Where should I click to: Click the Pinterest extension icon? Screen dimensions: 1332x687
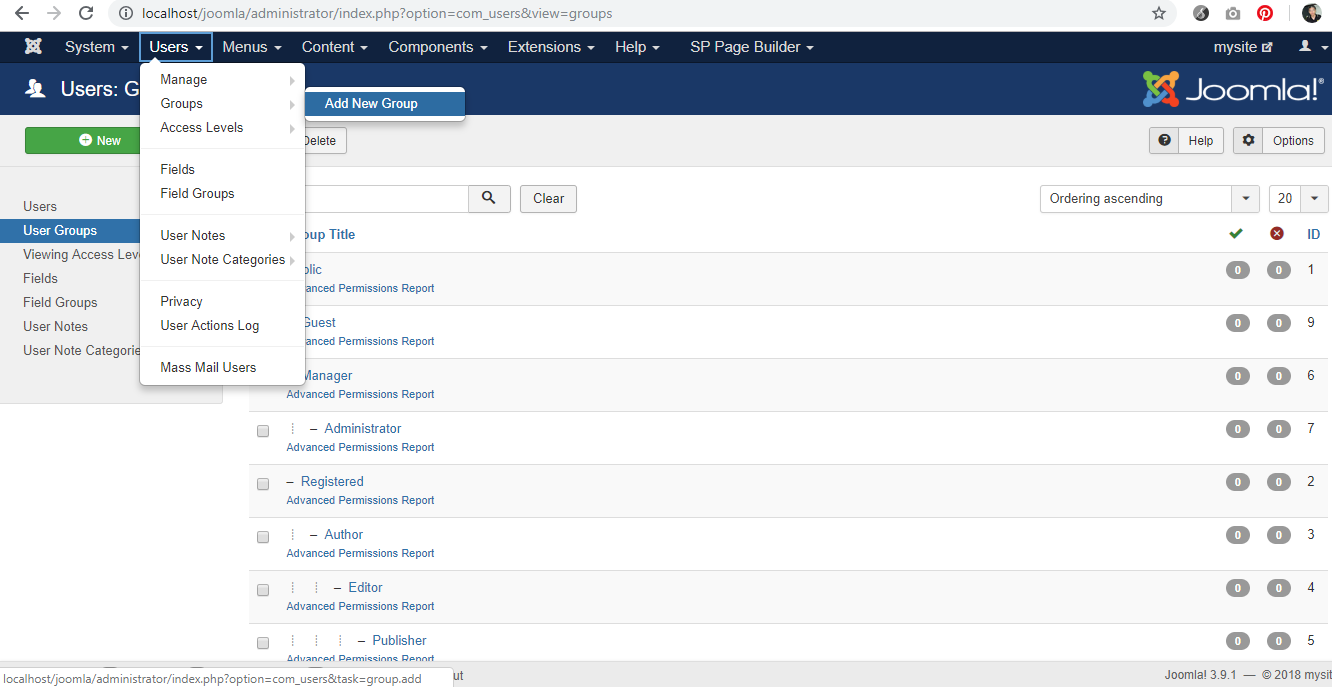click(x=1265, y=14)
